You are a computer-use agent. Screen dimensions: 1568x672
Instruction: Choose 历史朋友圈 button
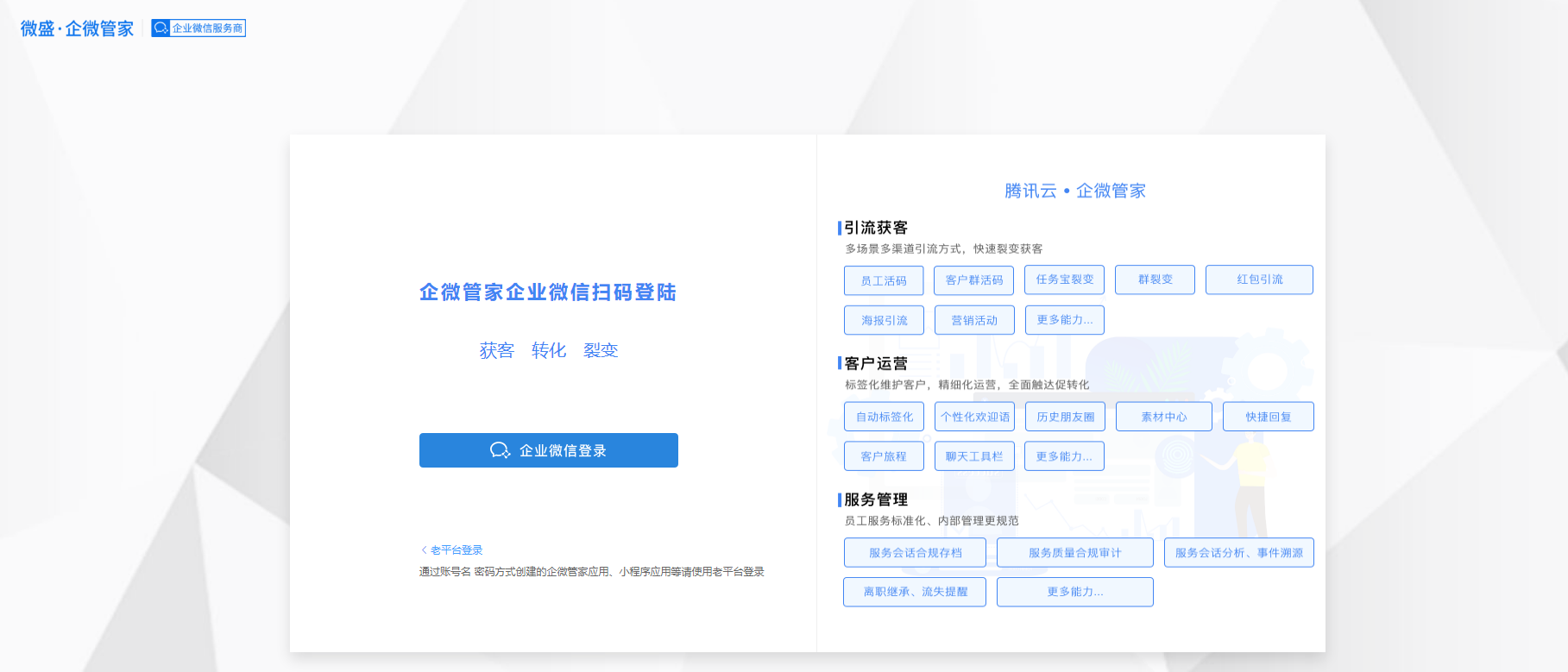click(1066, 417)
